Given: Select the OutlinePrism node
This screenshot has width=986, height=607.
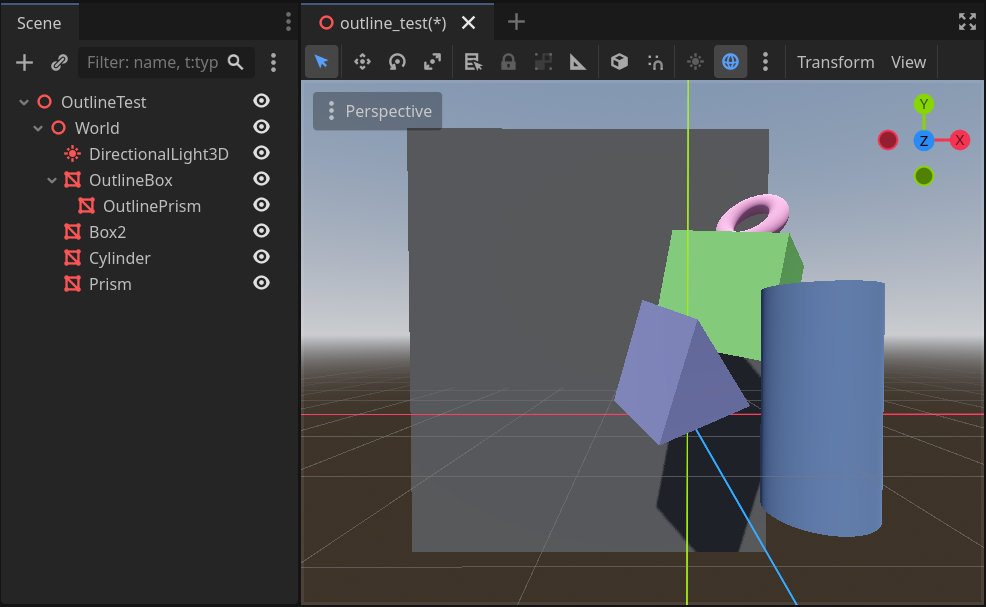Looking at the screenshot, I should 152,206.
